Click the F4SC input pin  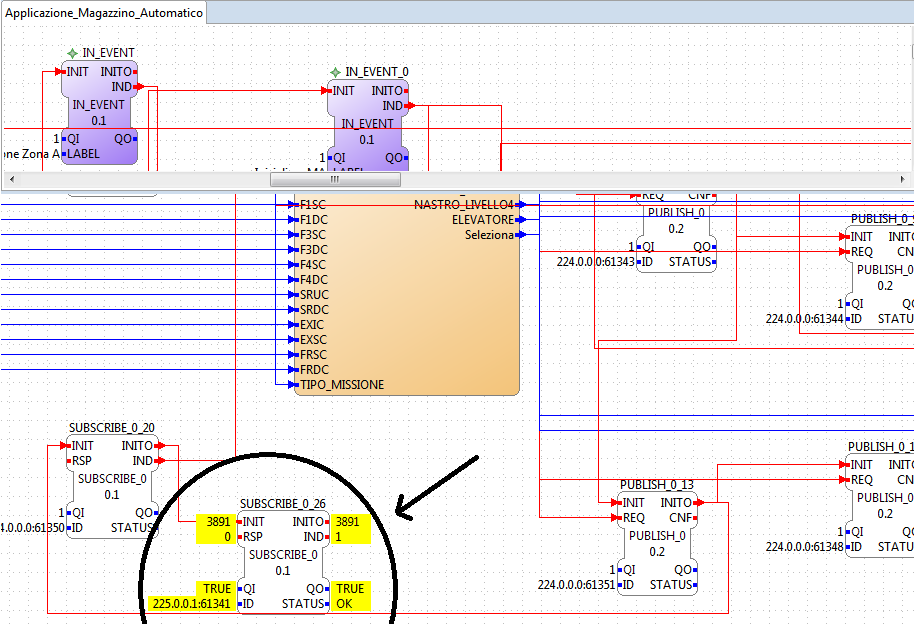point(313,265)
